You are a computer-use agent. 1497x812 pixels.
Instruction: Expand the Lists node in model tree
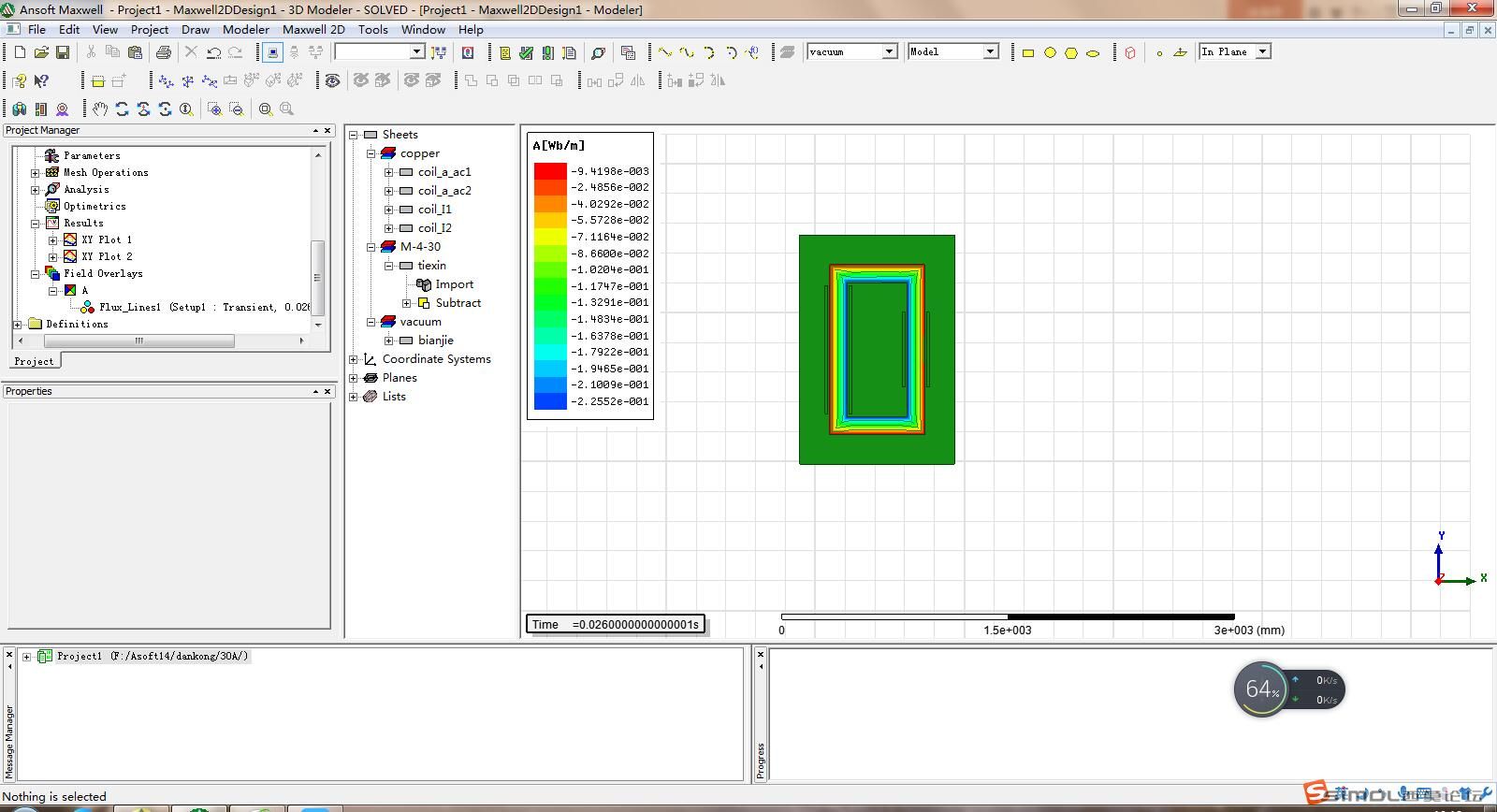pos(354,397)
